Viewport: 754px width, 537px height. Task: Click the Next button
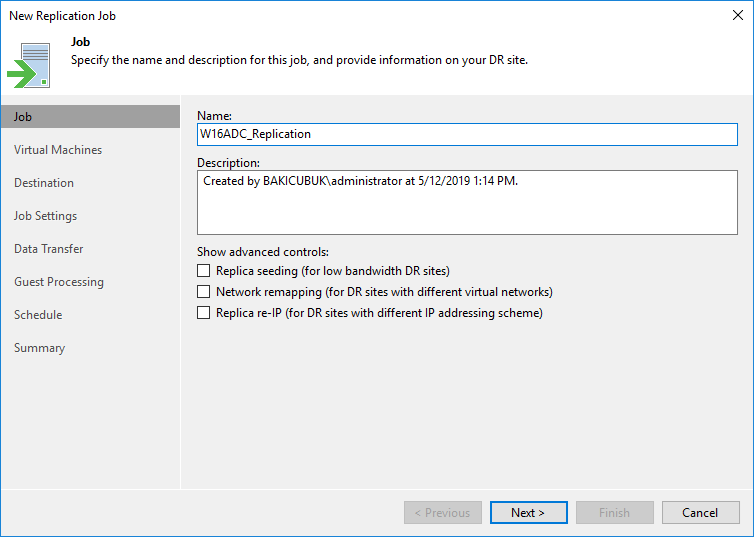[x=528, y=512]
